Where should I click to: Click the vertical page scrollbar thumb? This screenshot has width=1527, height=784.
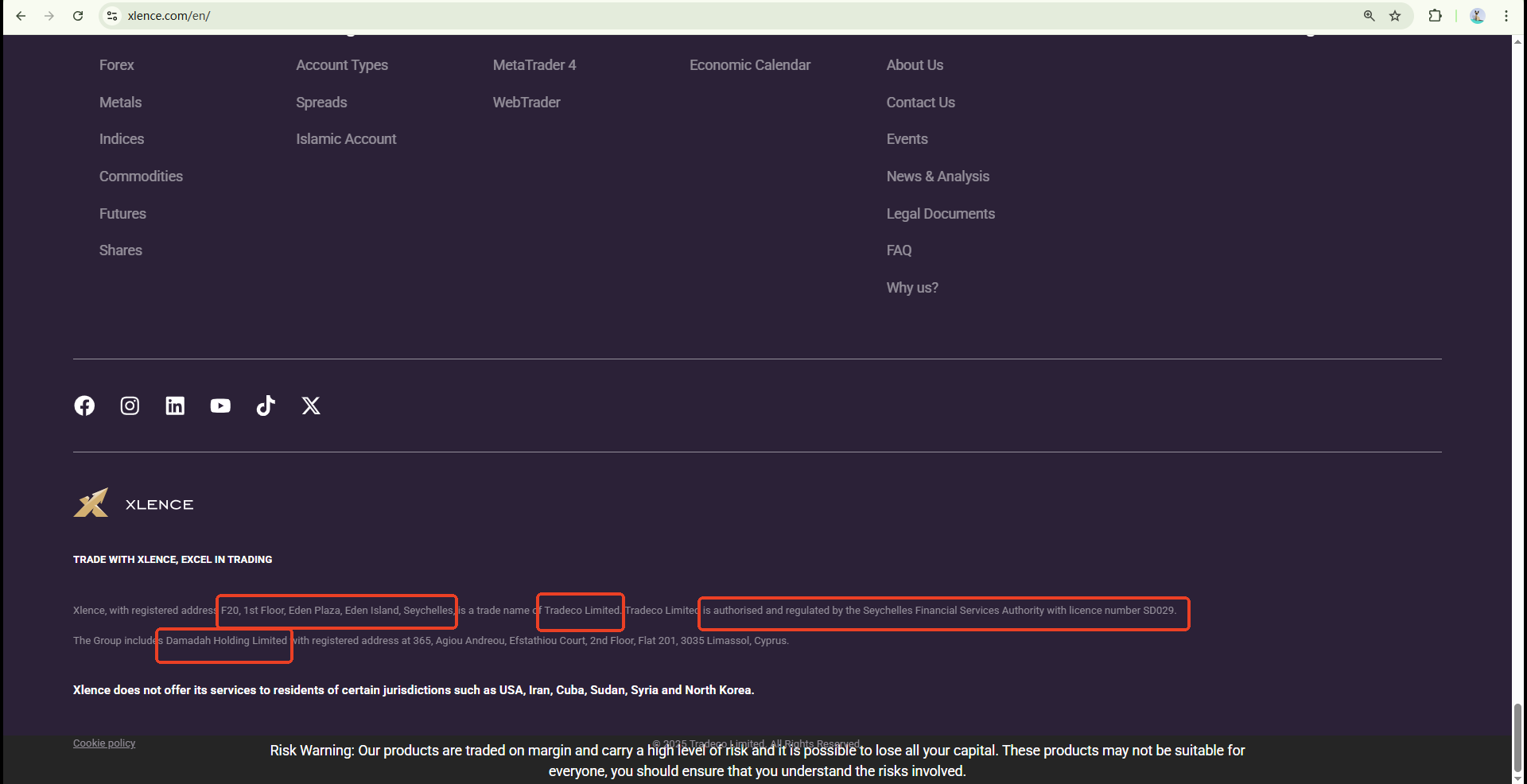(x=1517, y=735)
